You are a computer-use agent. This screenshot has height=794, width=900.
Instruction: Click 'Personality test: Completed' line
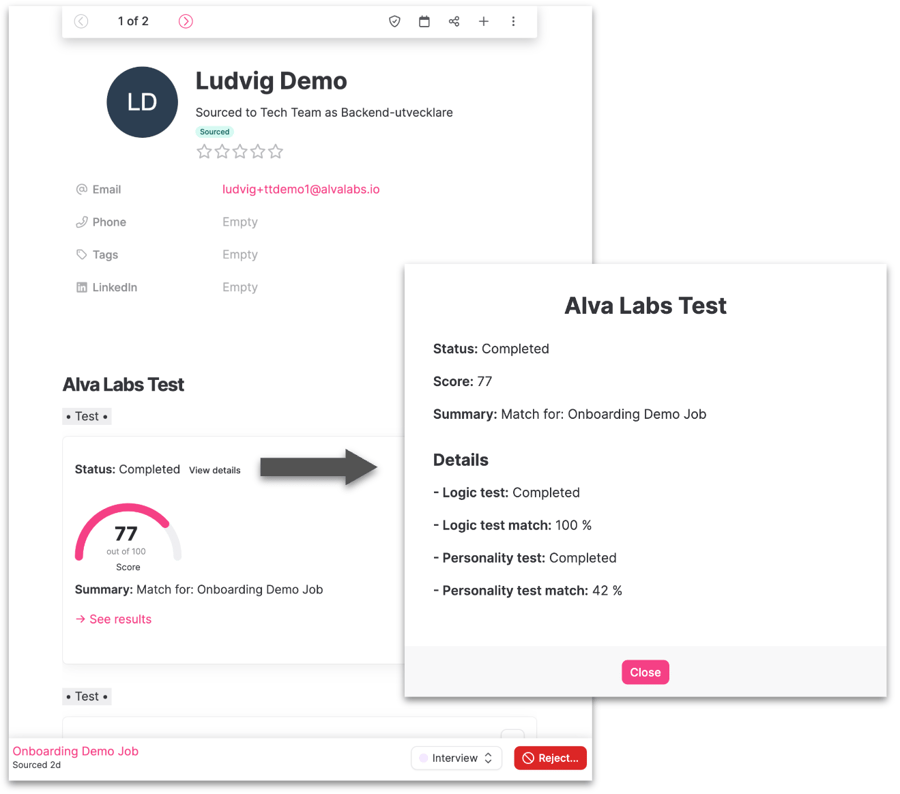(x=525, y=558)
